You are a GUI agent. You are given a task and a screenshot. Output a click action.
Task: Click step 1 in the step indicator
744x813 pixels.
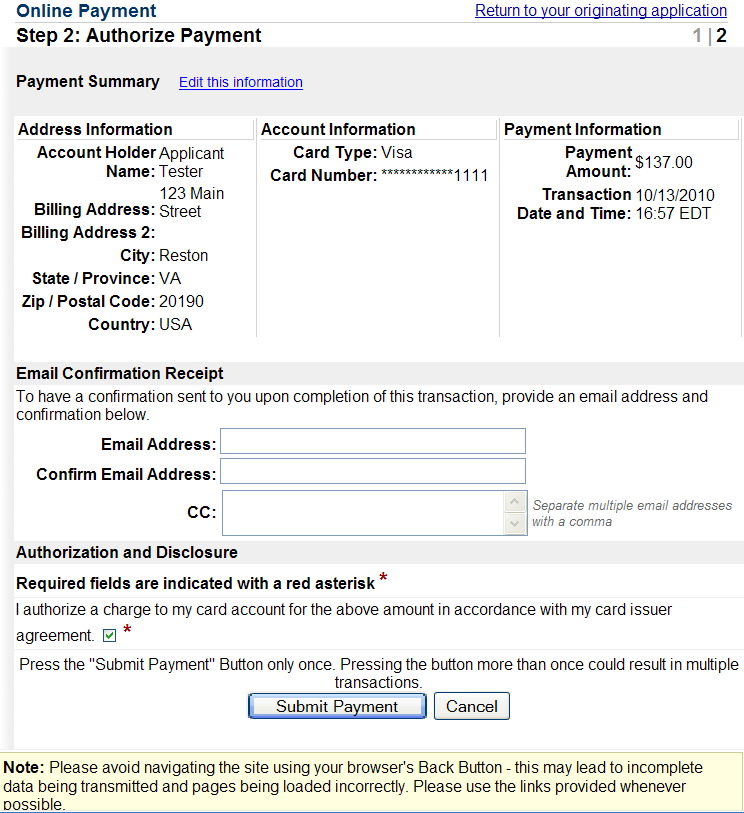(x=698, y=37)
